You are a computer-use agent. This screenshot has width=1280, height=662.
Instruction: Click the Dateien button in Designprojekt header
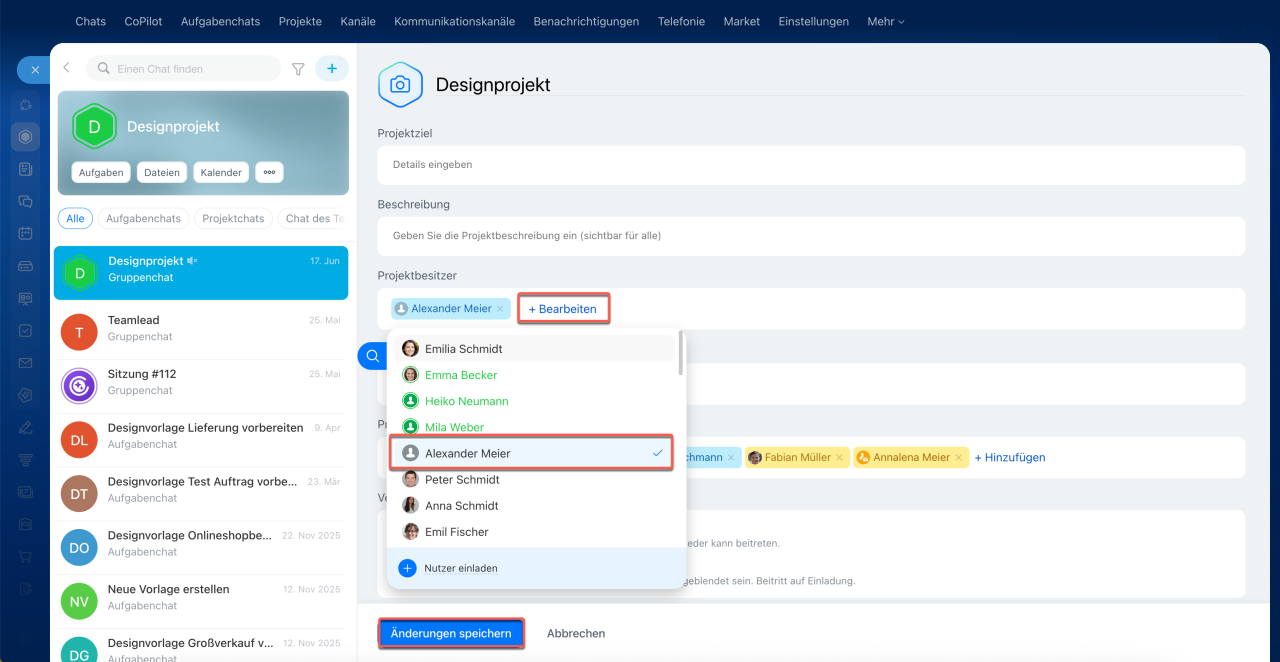coord(162,172)
